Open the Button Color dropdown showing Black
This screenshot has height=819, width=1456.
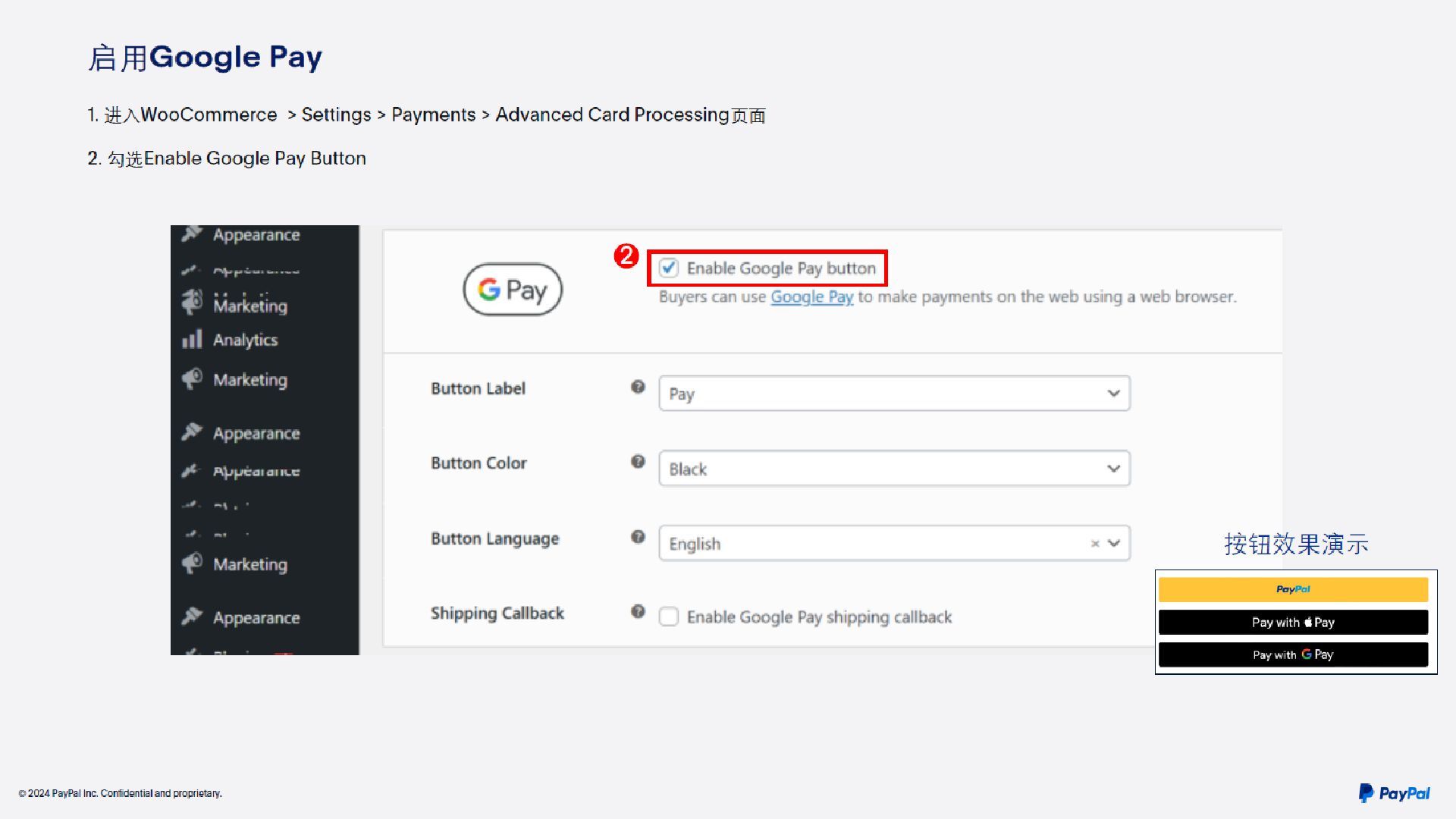[x=894, y=469]
